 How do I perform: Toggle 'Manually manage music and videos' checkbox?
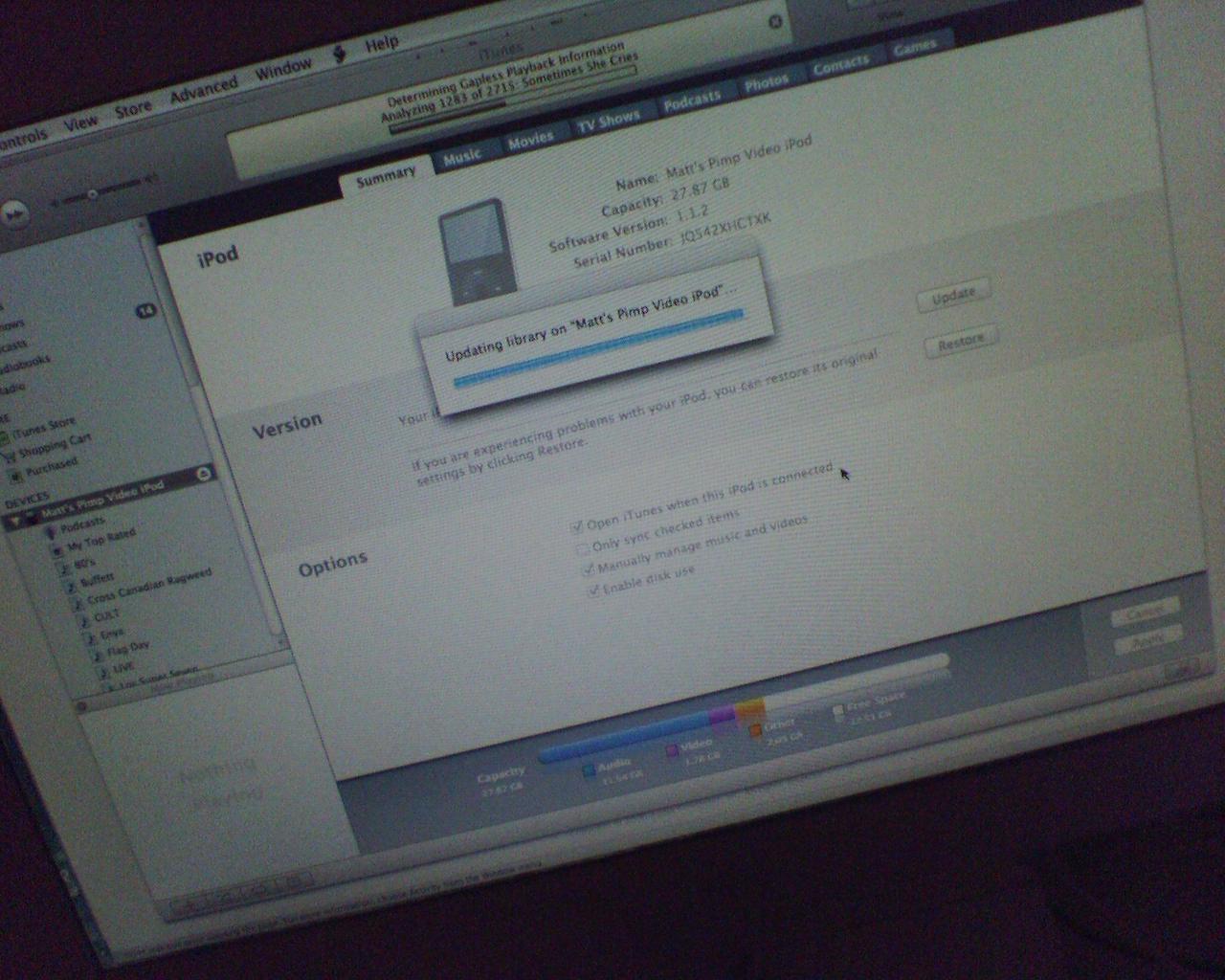[588, 569]
